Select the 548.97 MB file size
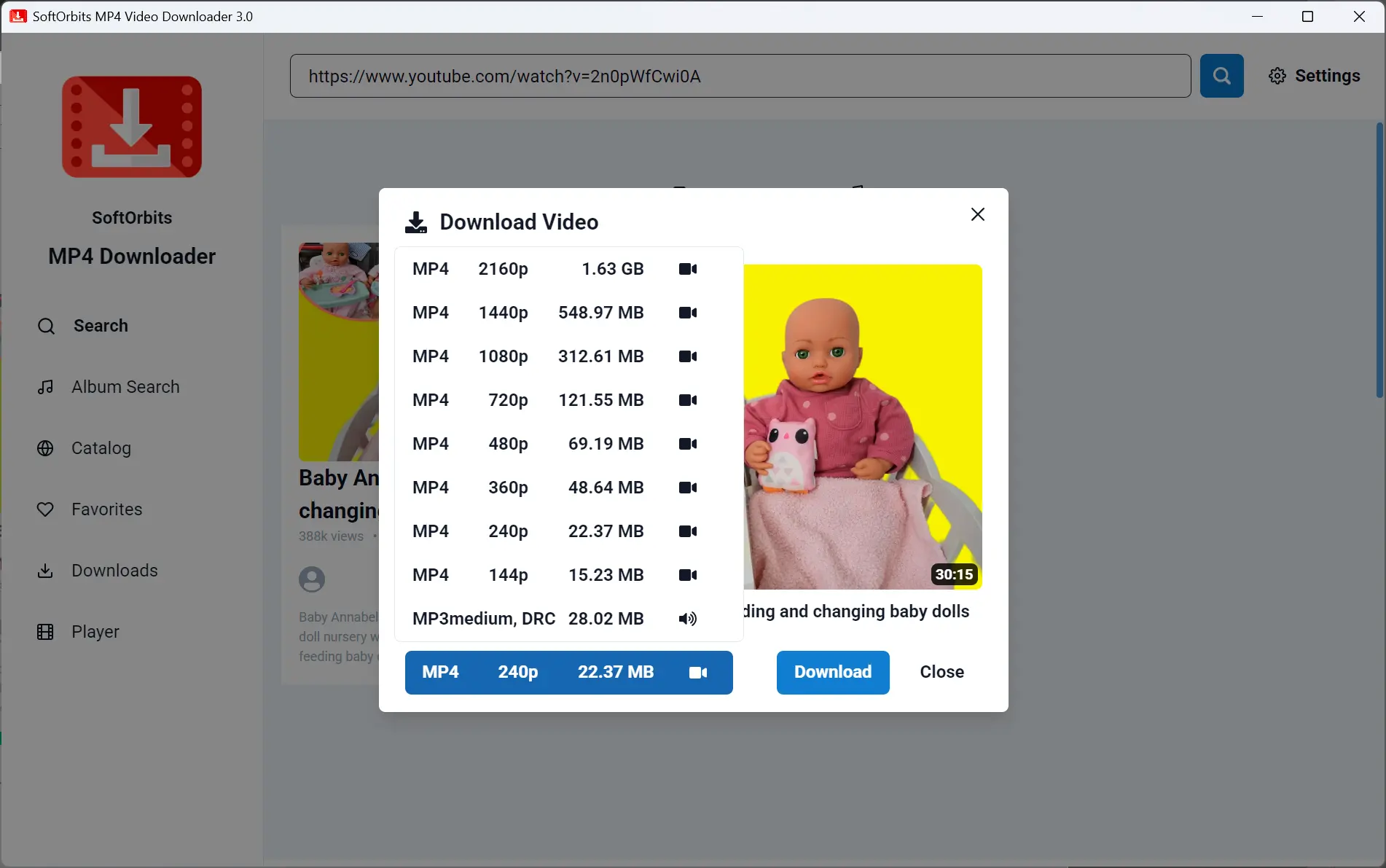The height and width of the screenshot is (868, 1386). [601, 313]
